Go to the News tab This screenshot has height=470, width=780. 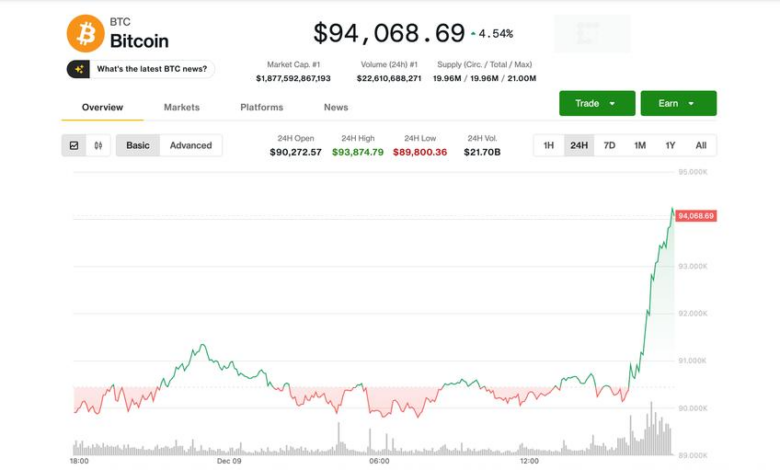point(336,107)
